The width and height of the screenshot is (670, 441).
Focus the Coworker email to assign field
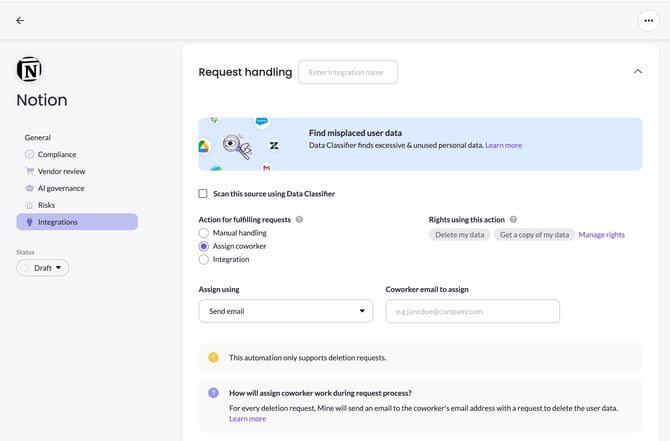click(x=473, y=312)
